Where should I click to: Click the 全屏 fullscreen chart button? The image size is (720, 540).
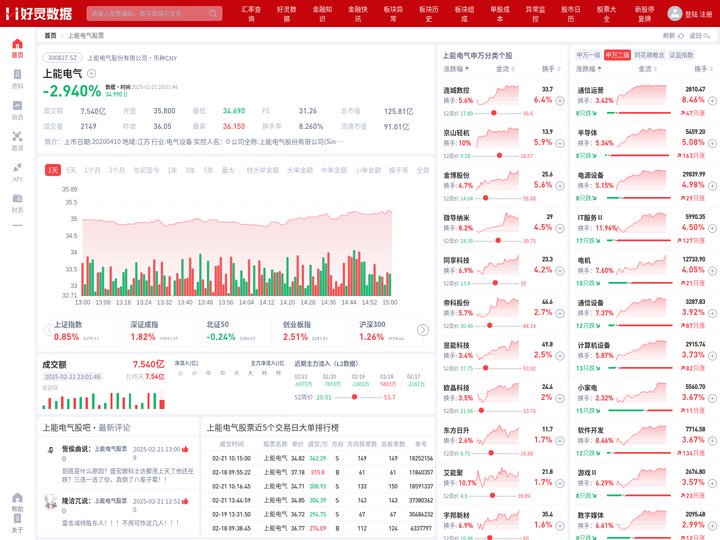423,170
